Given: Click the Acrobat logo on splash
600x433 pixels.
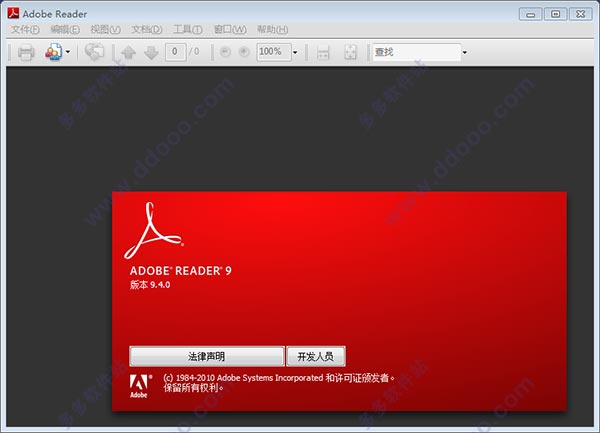Looking at the screenshot, I should 154,230.
